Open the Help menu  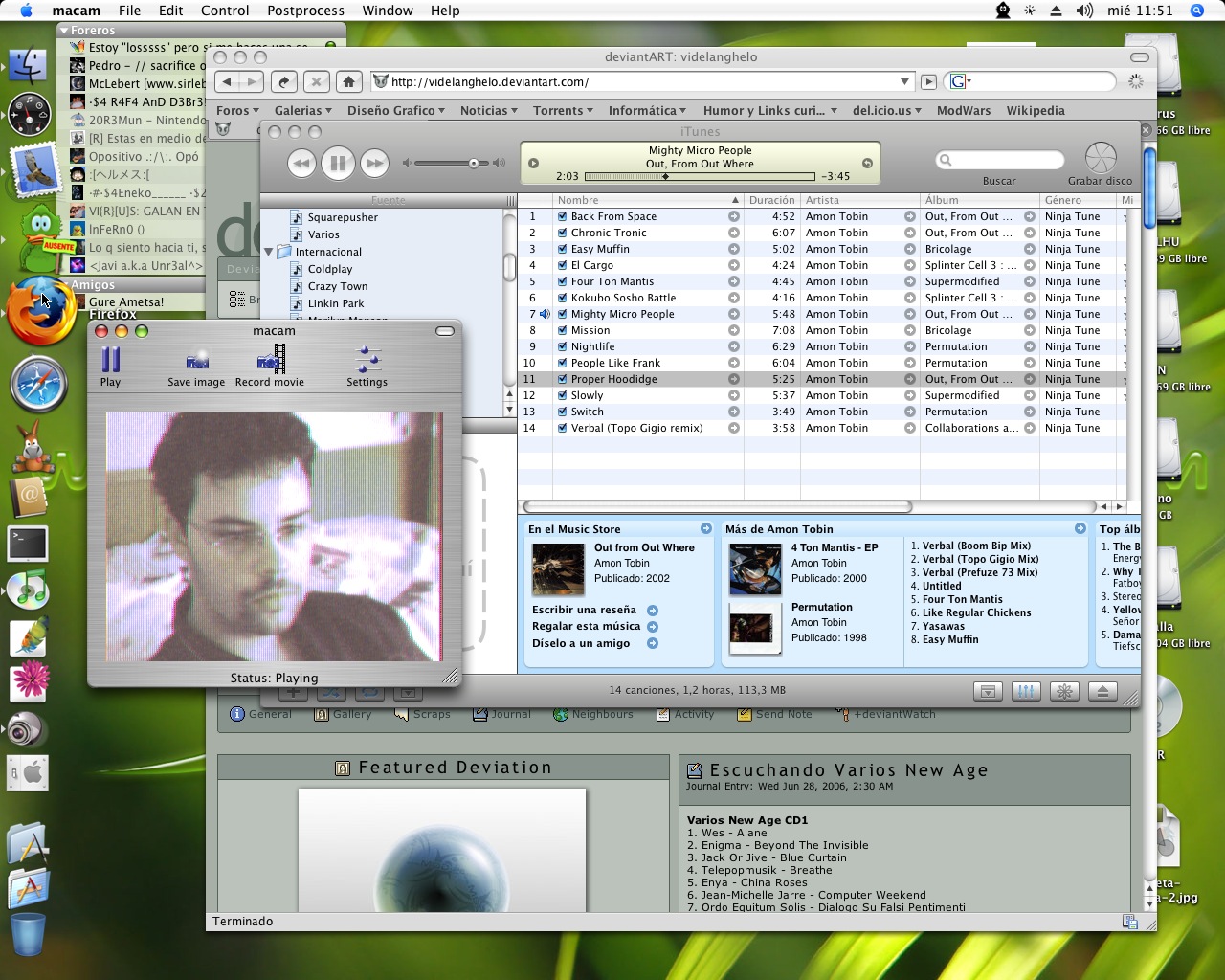pos(445,11)
